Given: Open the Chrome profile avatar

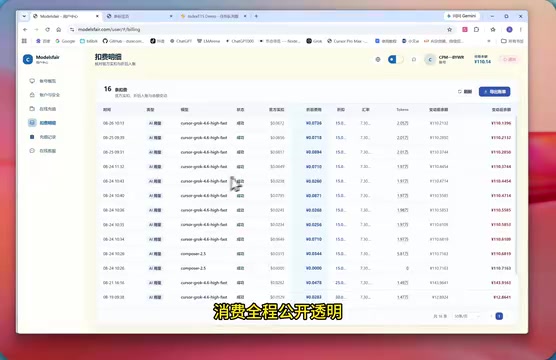Looking at the screenshot, I should [509, 29].
